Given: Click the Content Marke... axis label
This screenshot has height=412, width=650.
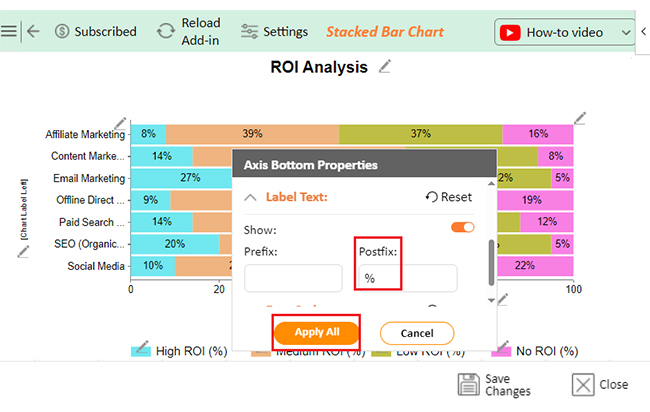Looking at the screenshot, I should (87, 156).
